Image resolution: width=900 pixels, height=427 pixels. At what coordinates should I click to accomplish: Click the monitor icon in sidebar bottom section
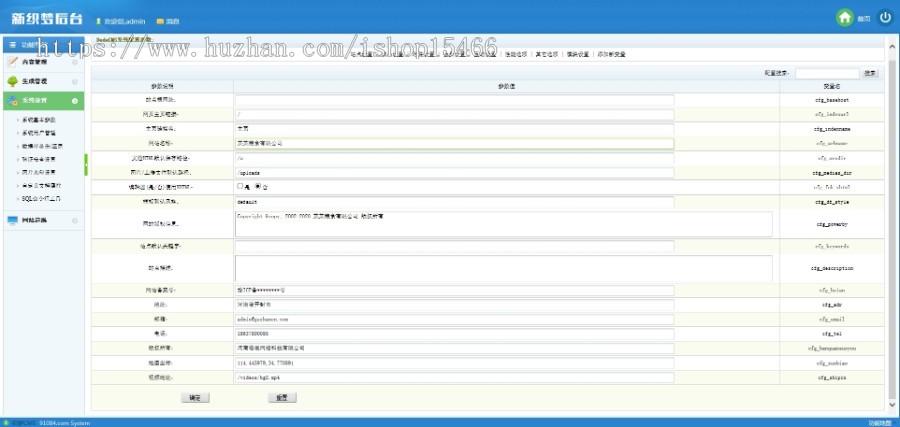pos(12,220)
